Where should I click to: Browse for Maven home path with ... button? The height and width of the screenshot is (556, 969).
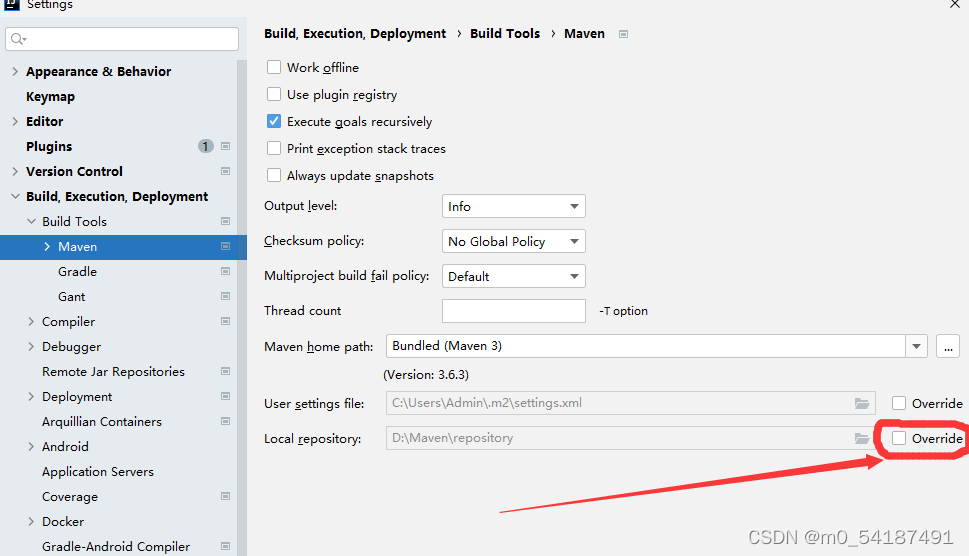coord(948,347)
